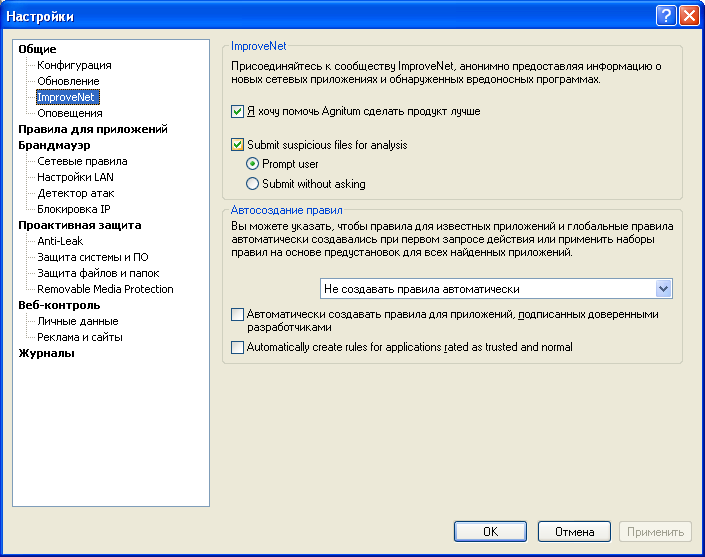
Task: Open Сетевые правила page
Action: (x=82, y=161)
